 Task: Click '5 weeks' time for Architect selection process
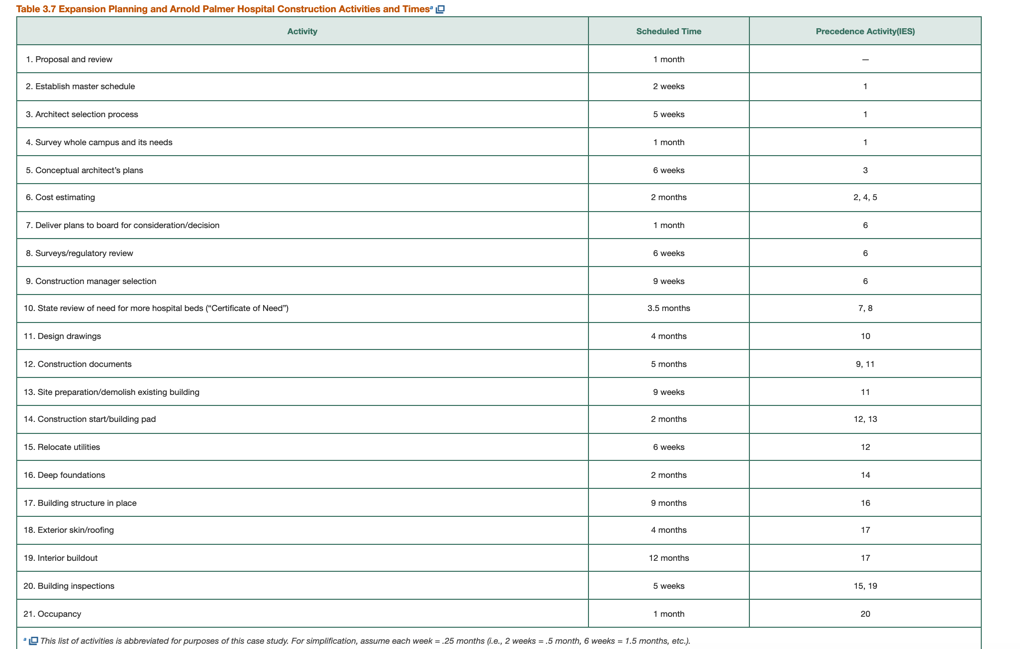point(669,114)
